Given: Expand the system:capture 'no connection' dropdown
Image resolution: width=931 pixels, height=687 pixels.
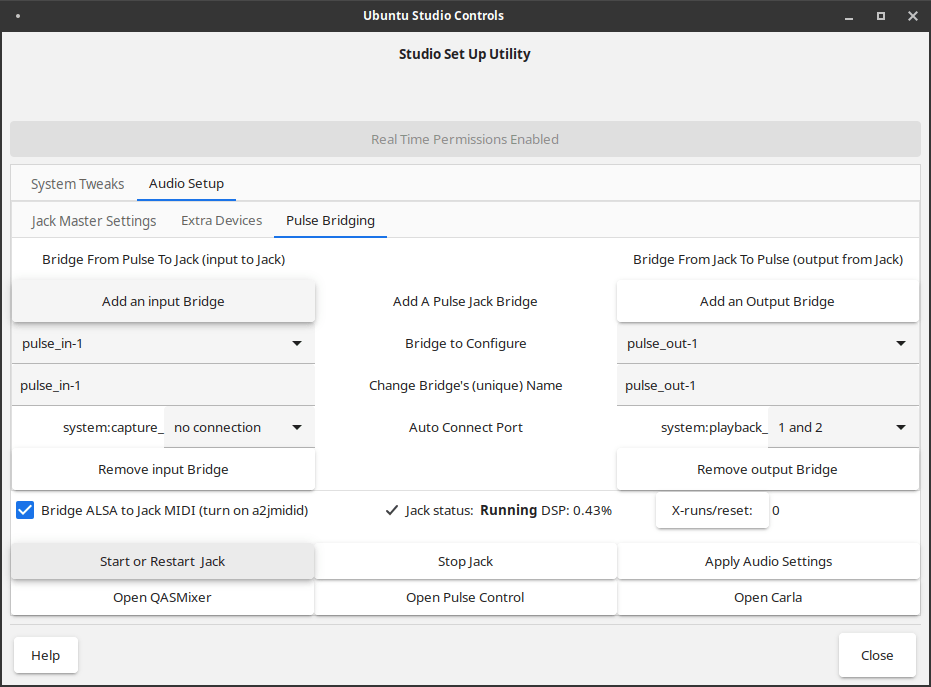Looking at the screenshot, I should pyautogui.click(x=239, y=427).
